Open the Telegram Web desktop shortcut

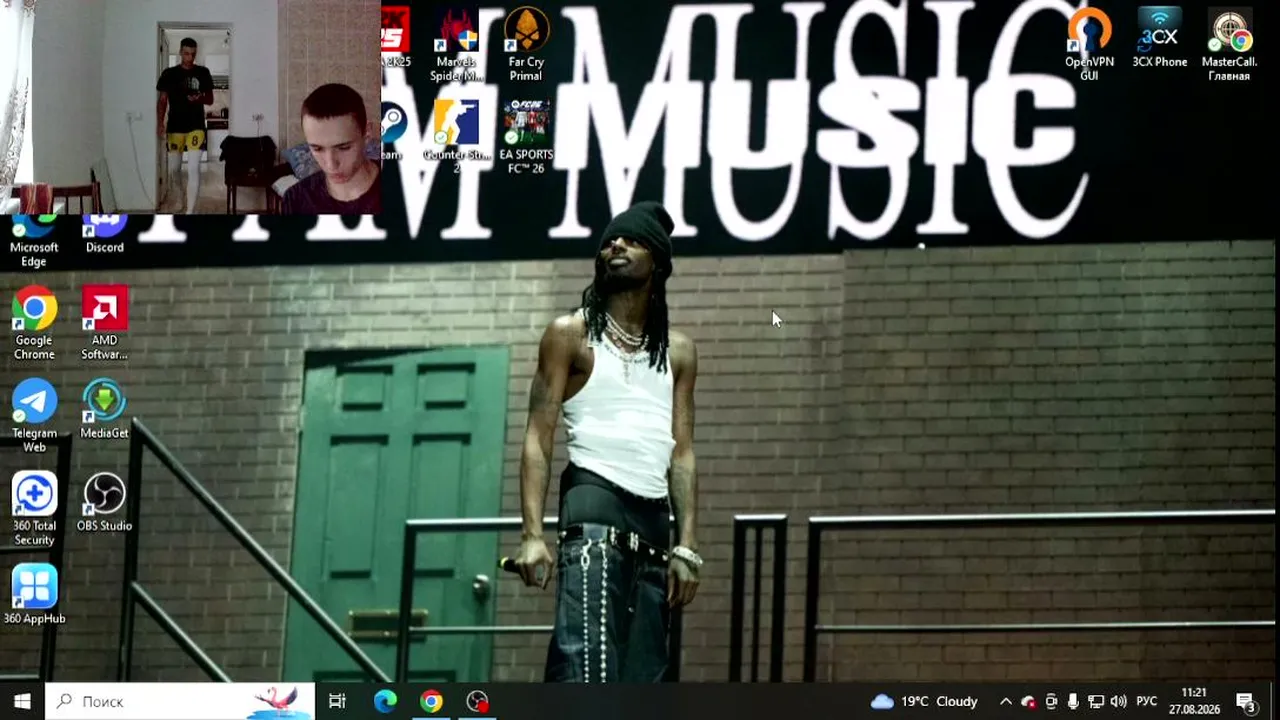34,415
